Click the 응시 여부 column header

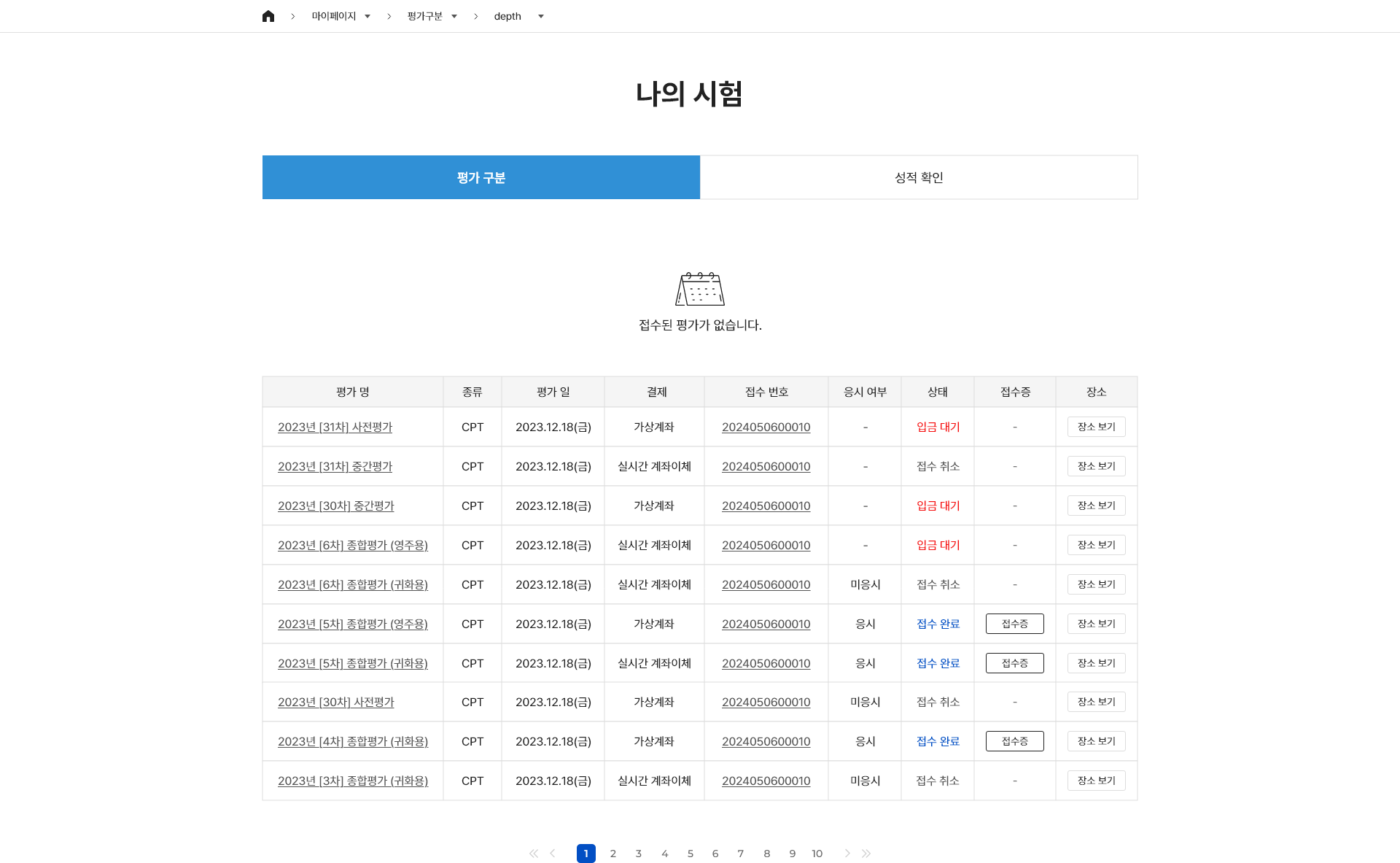point(865,392)
